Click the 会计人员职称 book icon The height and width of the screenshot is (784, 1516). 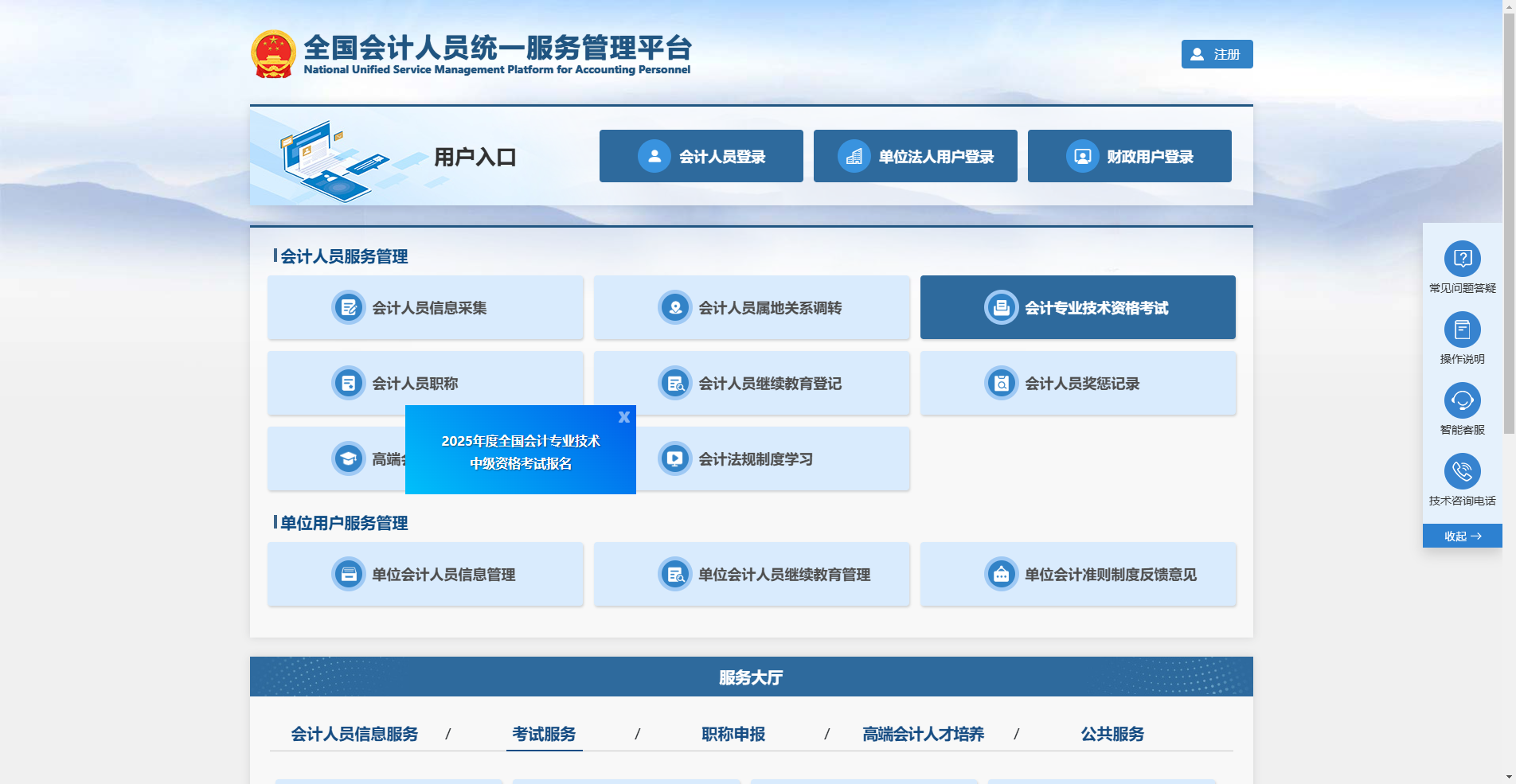click(x=348, y=383)
